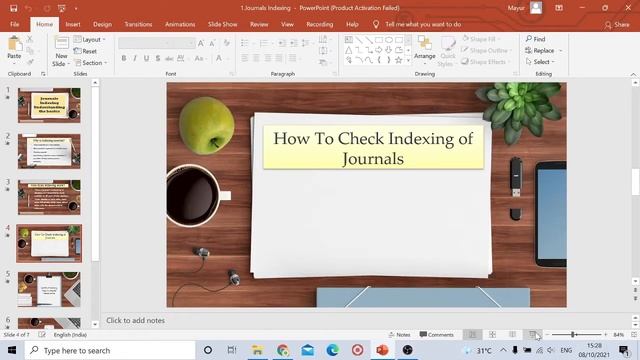Screen dimensions: 640x360
Task: Click the Cut scissors icon
Action: click(x=30, y=40)
